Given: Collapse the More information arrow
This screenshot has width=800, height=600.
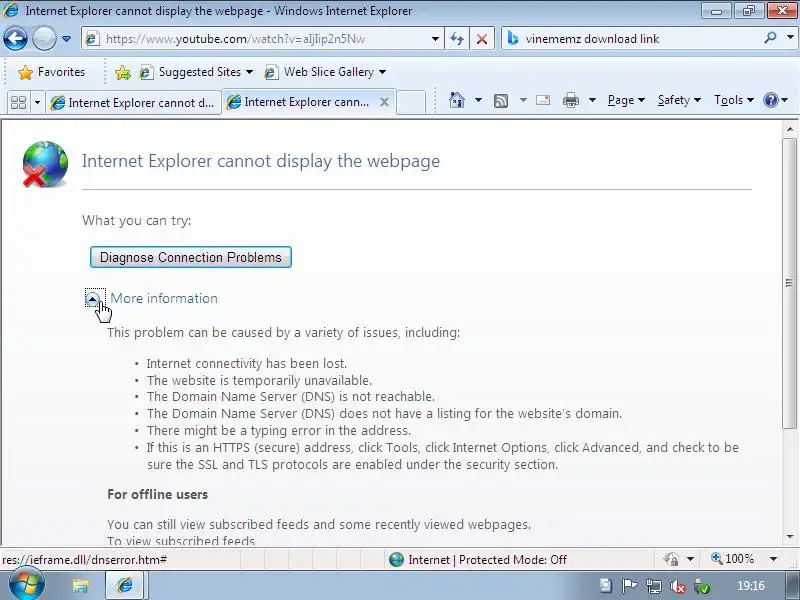Looking at the screenshot, I should [93, 298].
